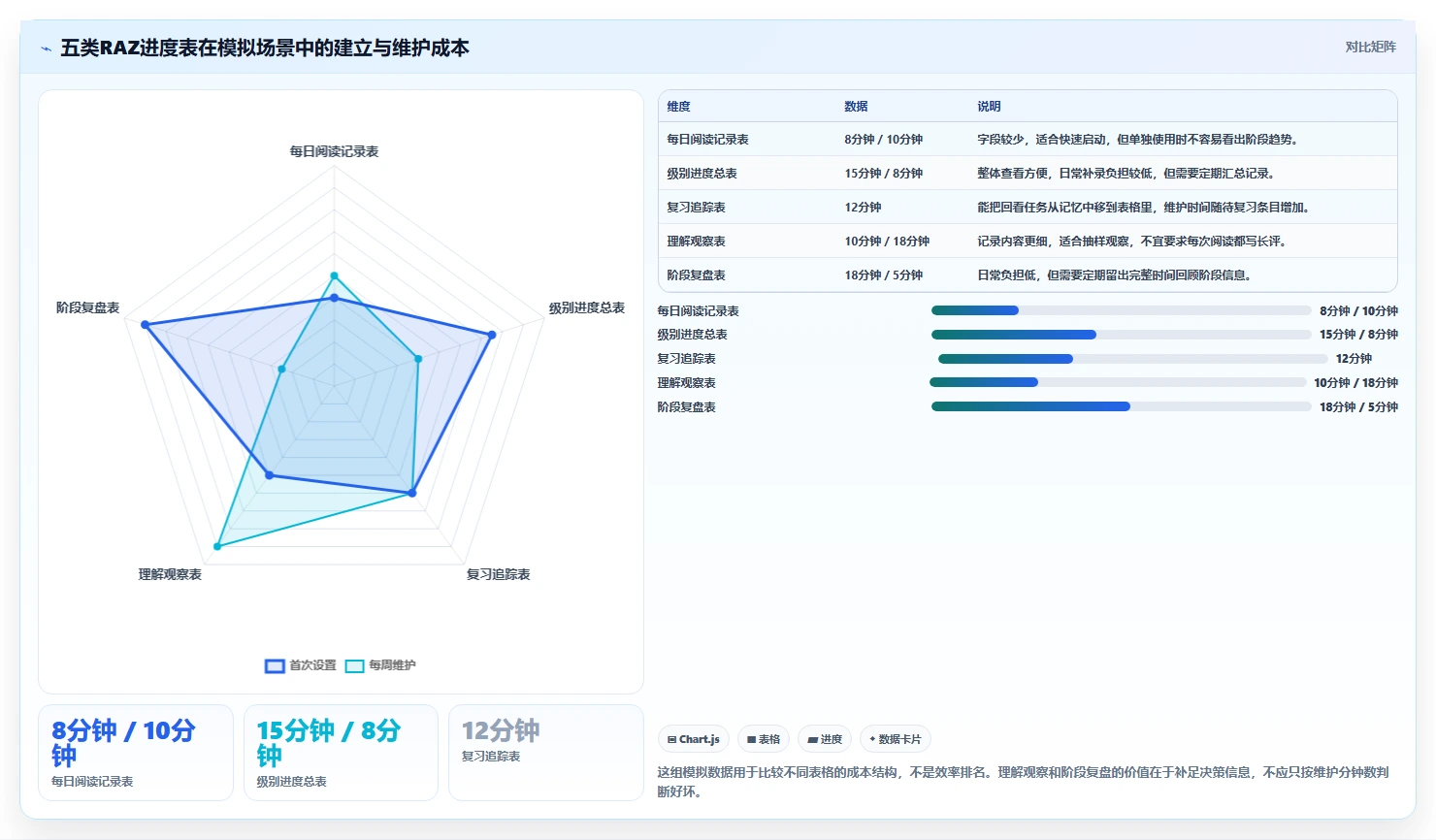This screenshot has width=1436, height=840.
Task: Click the 每周维护 point on the 阶段复盘表 axis
Action: (281, 369)
